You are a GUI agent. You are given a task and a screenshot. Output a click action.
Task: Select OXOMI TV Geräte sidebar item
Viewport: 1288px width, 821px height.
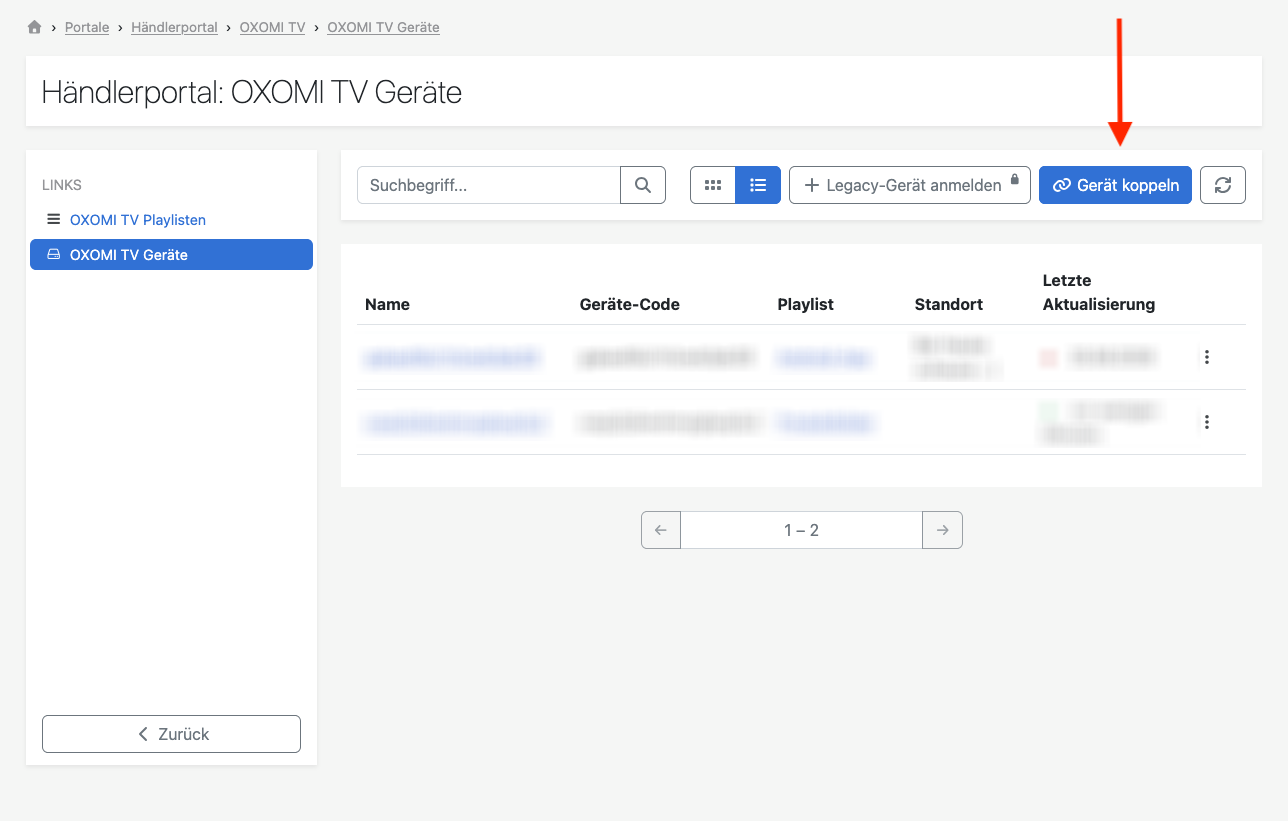[x=171, y=255]
